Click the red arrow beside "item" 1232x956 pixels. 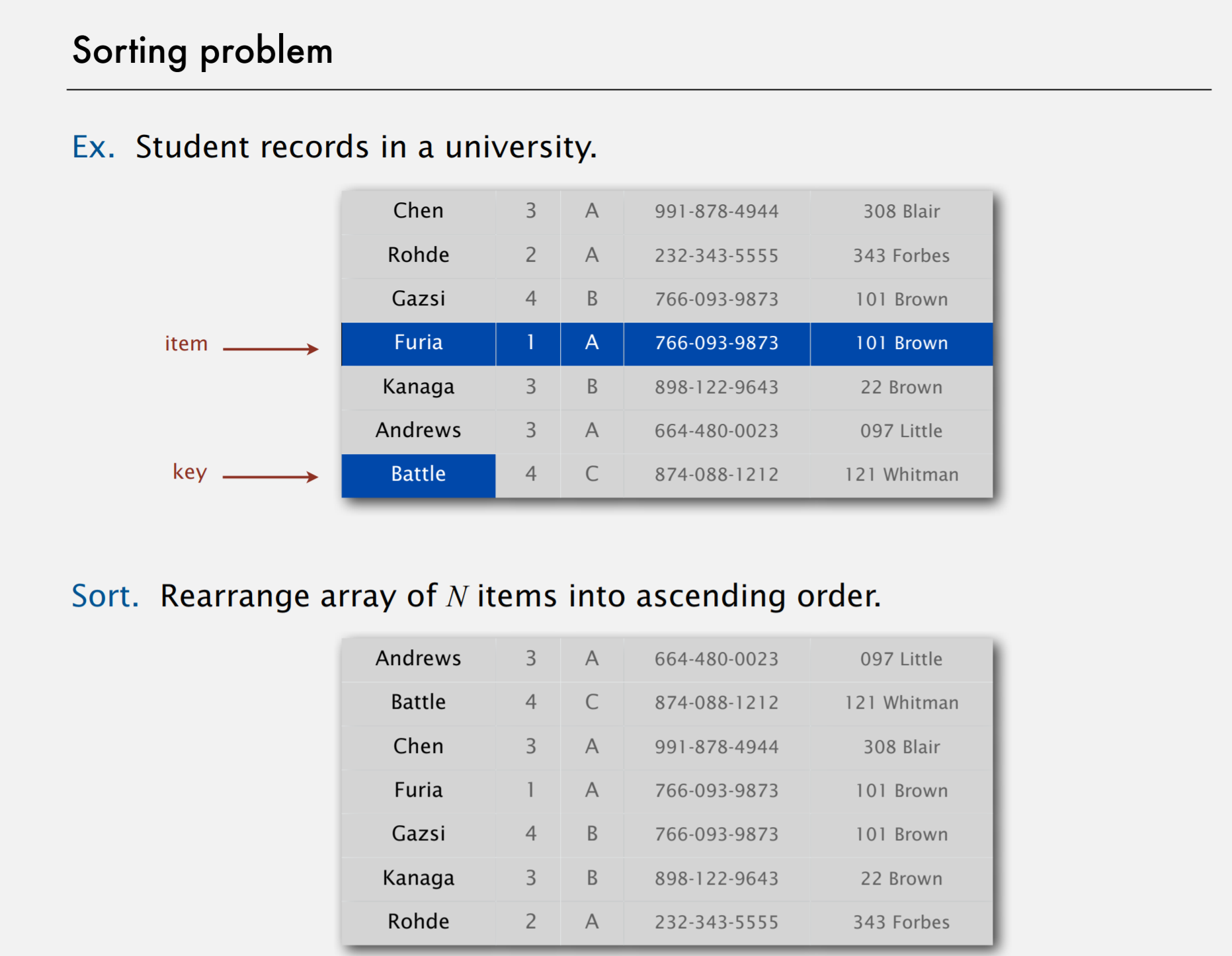270,348
